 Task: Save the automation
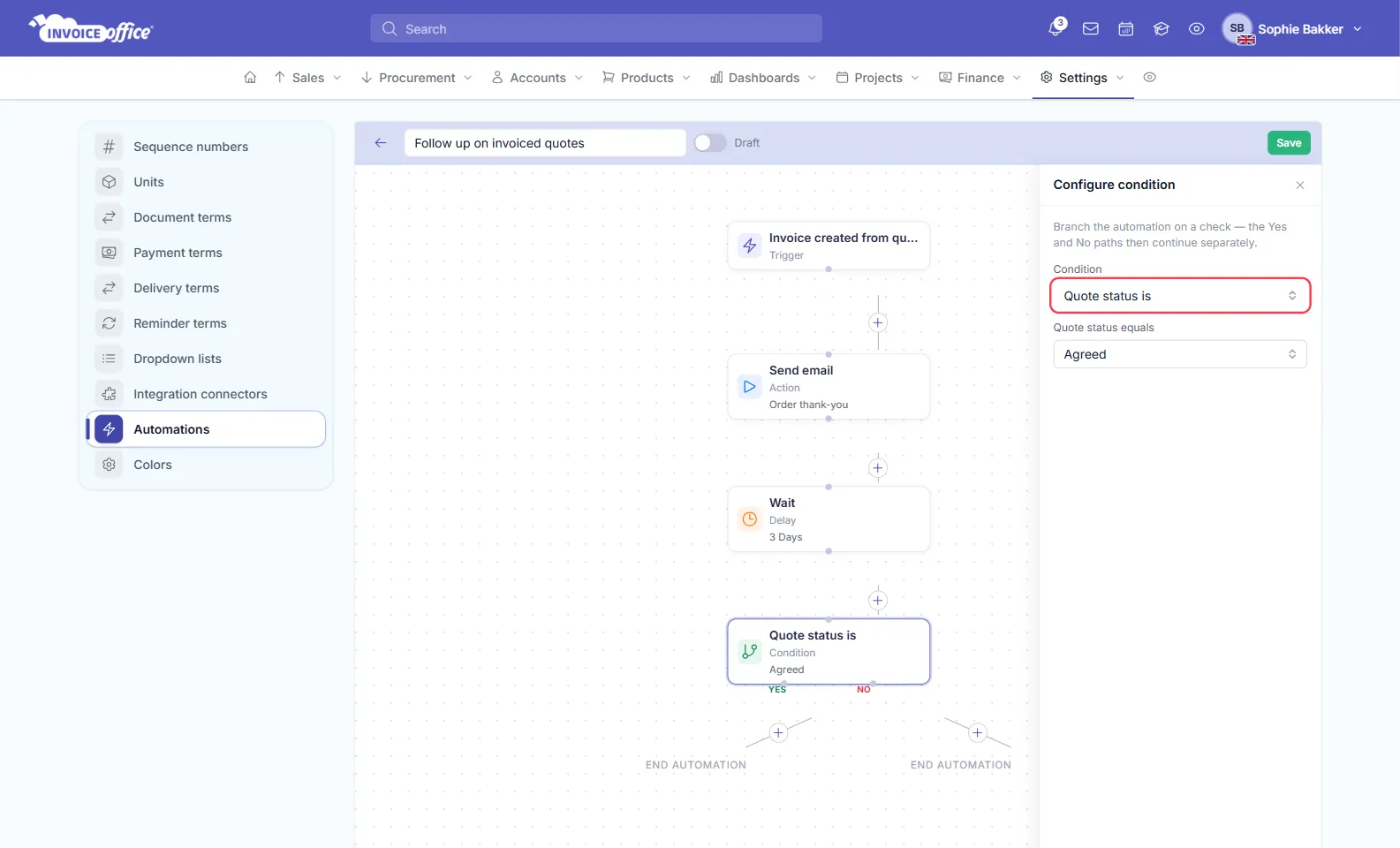click(x=1289, y=142)
